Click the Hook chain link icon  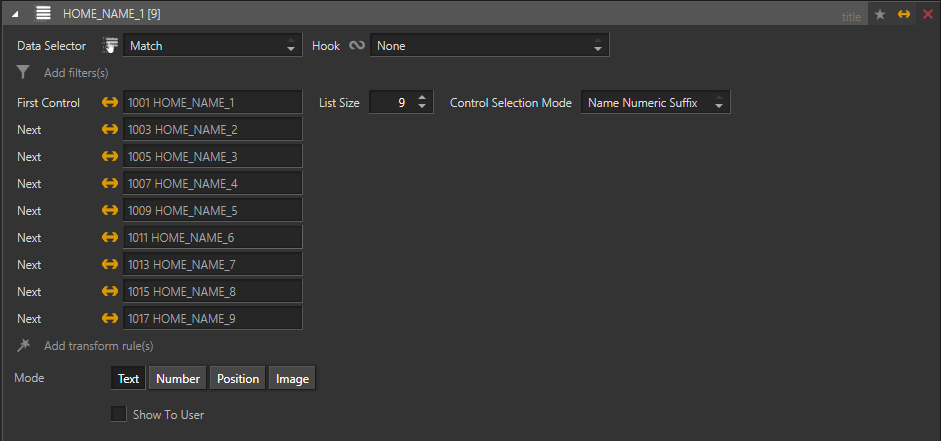(356, 46)
